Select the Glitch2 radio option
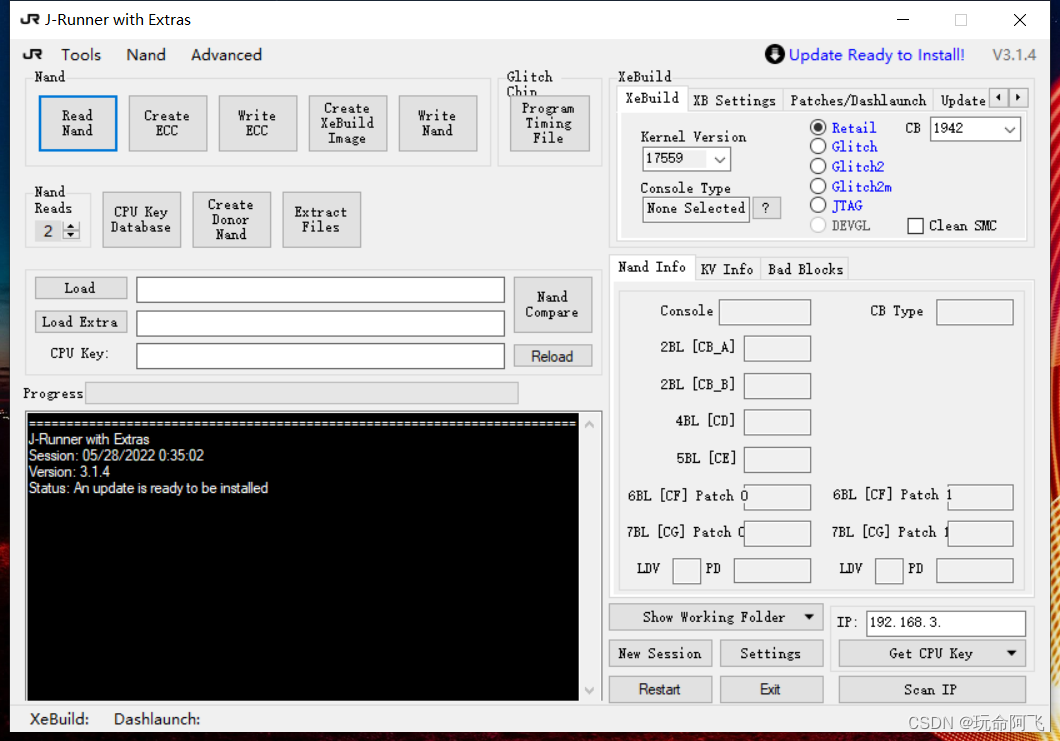The height and width of the screenshot is (741, 1060). 818,166
